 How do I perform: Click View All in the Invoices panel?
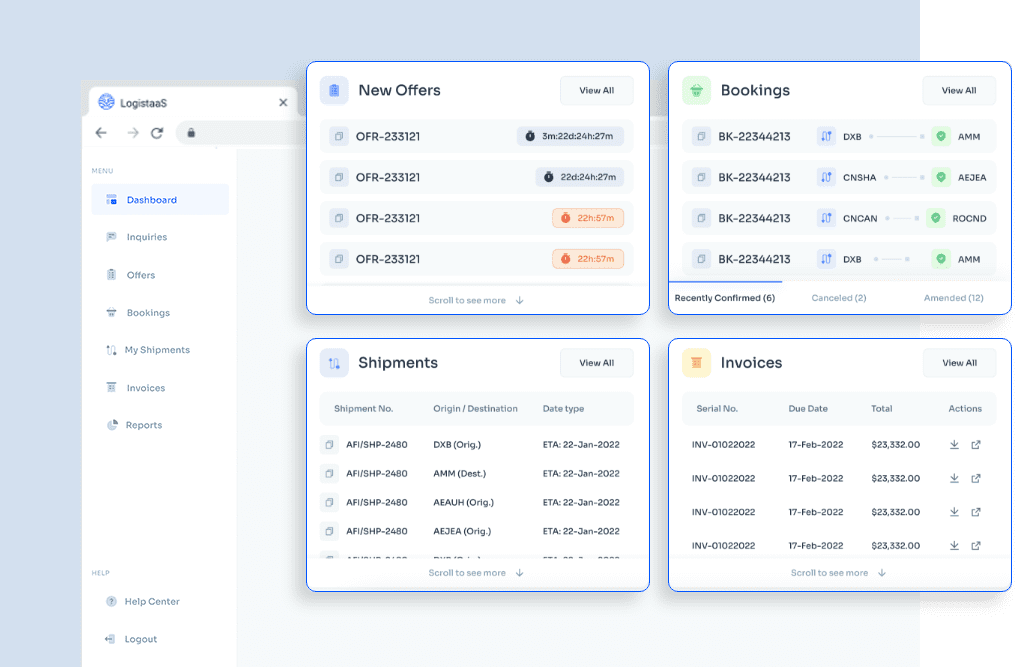pyautogui.click(x=959, y=362)
